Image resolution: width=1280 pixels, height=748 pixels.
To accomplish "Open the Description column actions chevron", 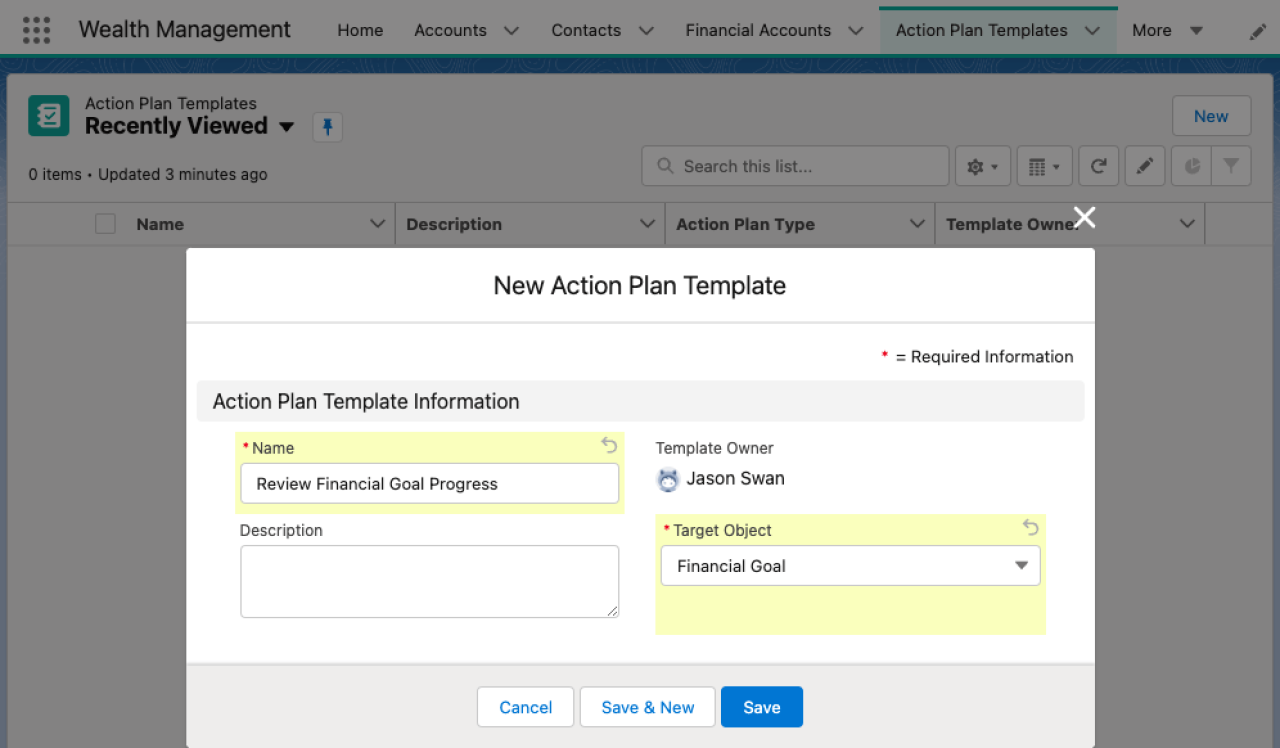I will [647, 224].
